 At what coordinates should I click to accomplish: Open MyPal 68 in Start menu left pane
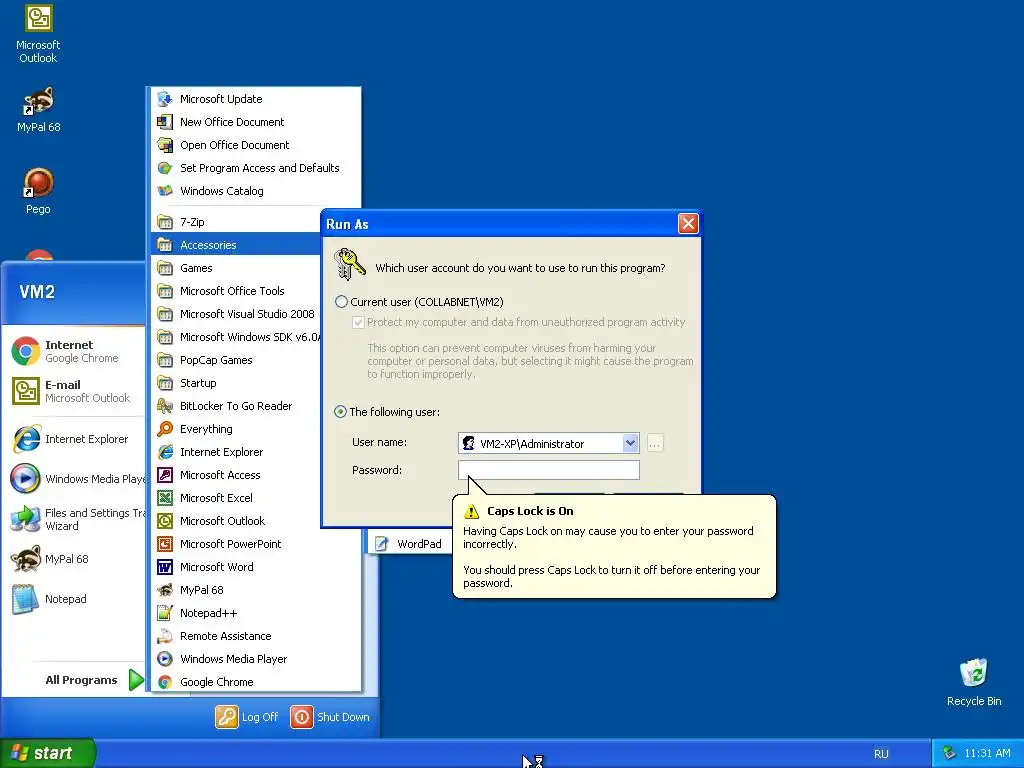73,559
